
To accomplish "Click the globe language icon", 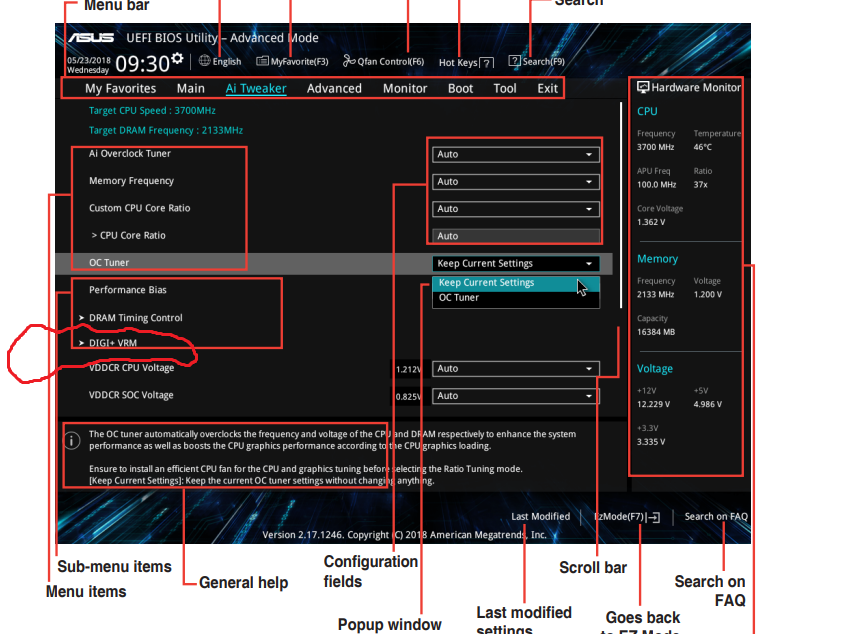I will click(x=204, y=61).
